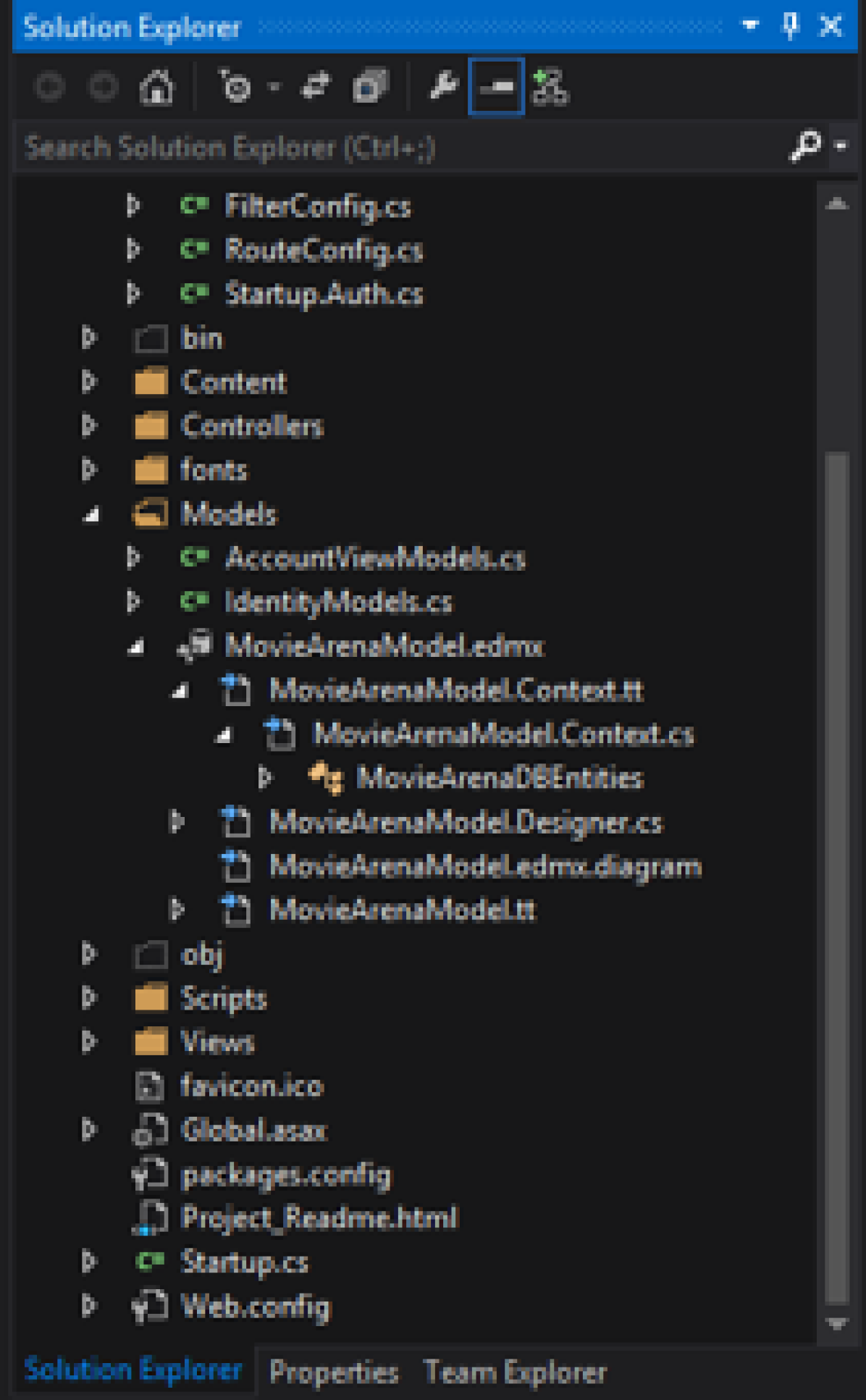Click the Back navigation arrow icon
This screenshot has width=866, height=1400.
tap(50, 88)
